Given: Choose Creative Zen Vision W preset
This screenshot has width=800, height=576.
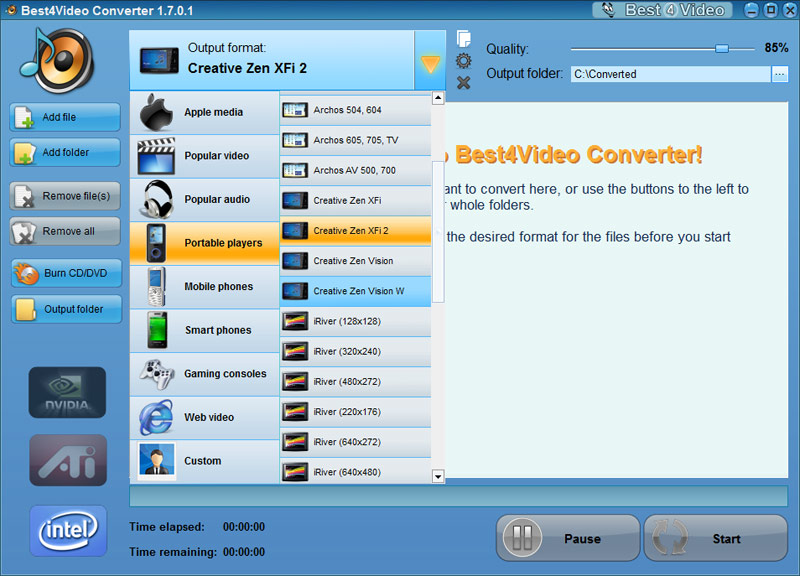Looking at the screenshot, I should pyautogui.click(x=356, y=291).
